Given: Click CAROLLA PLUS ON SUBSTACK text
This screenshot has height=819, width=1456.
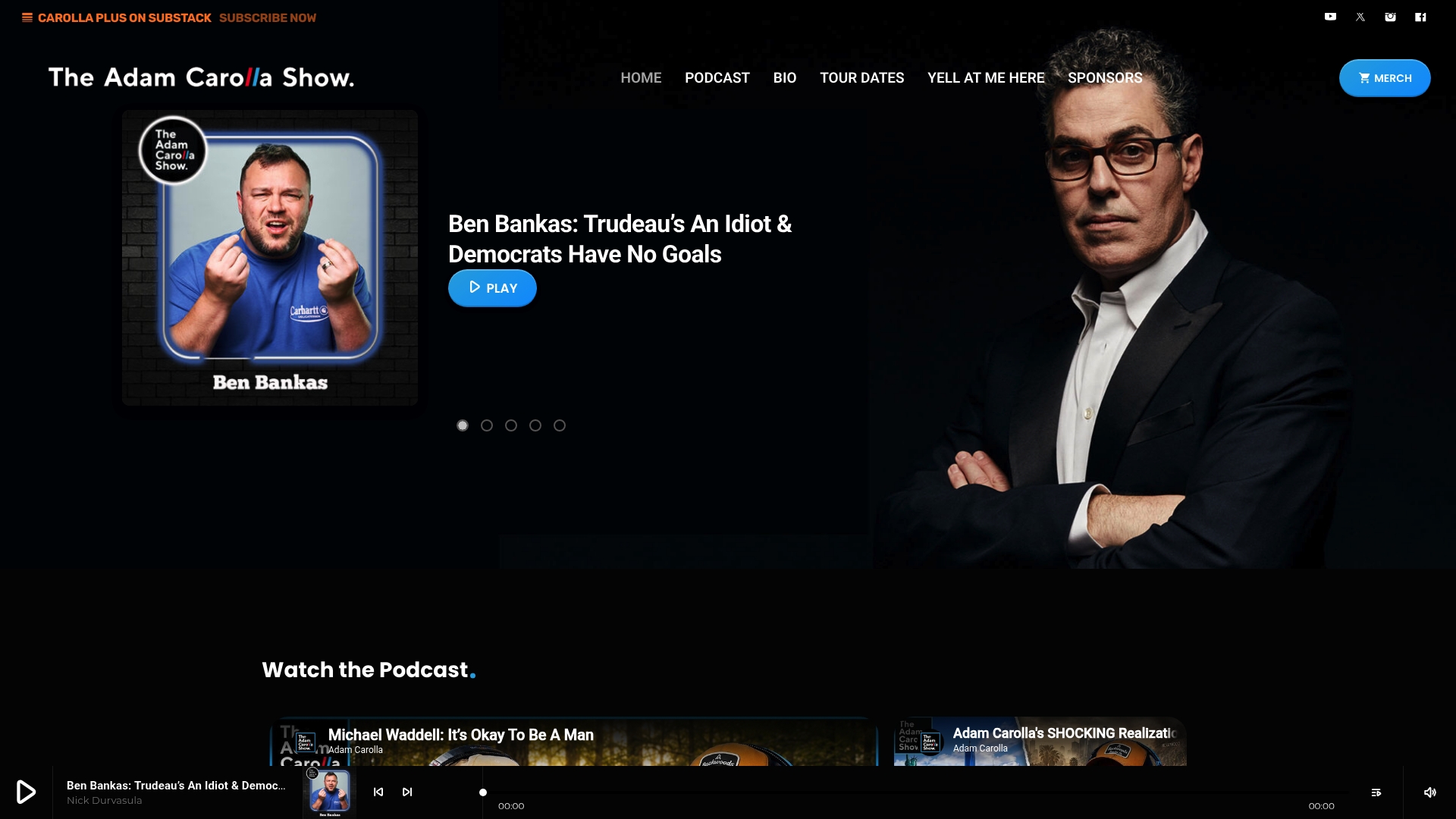Looking at the screenshot, I should (x=124, y=17).
